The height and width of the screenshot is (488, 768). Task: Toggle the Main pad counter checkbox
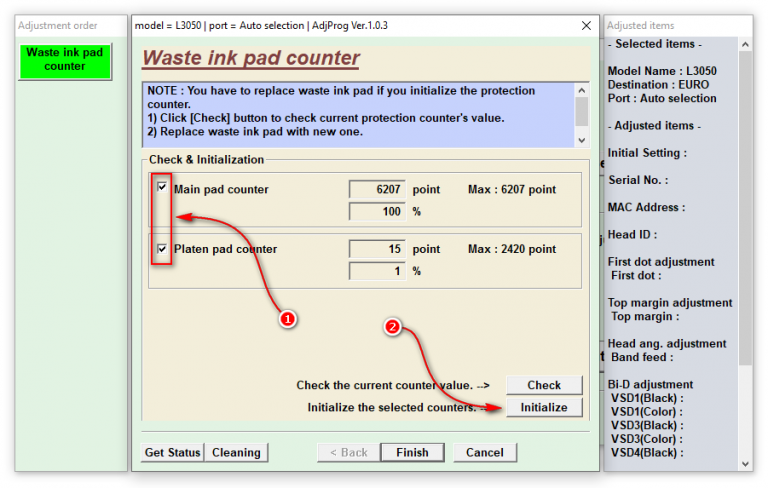[x=162, y=187]
